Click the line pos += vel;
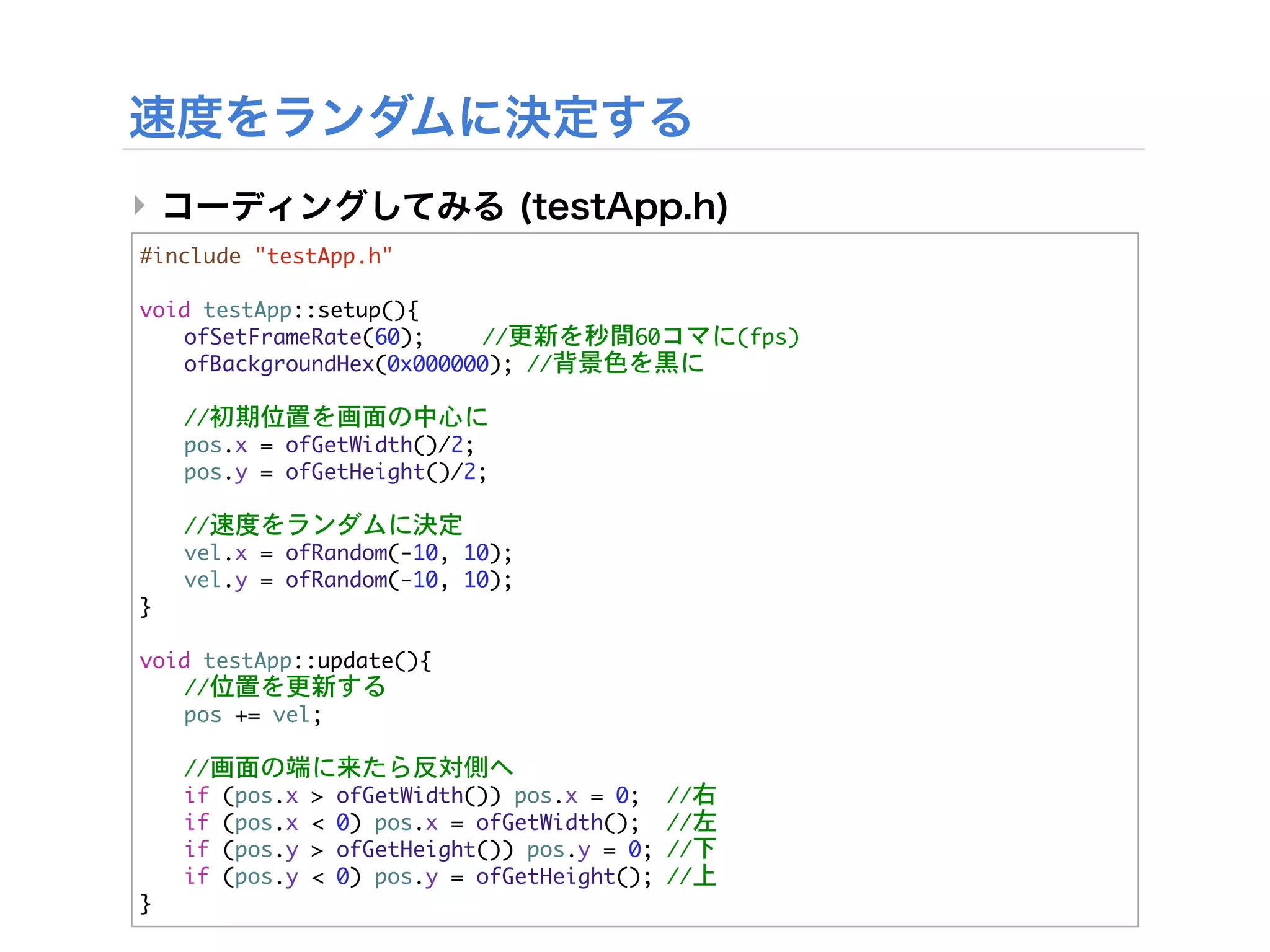Image resolution: width=1270 pixels, height=952 pixels. click(253, 715)
